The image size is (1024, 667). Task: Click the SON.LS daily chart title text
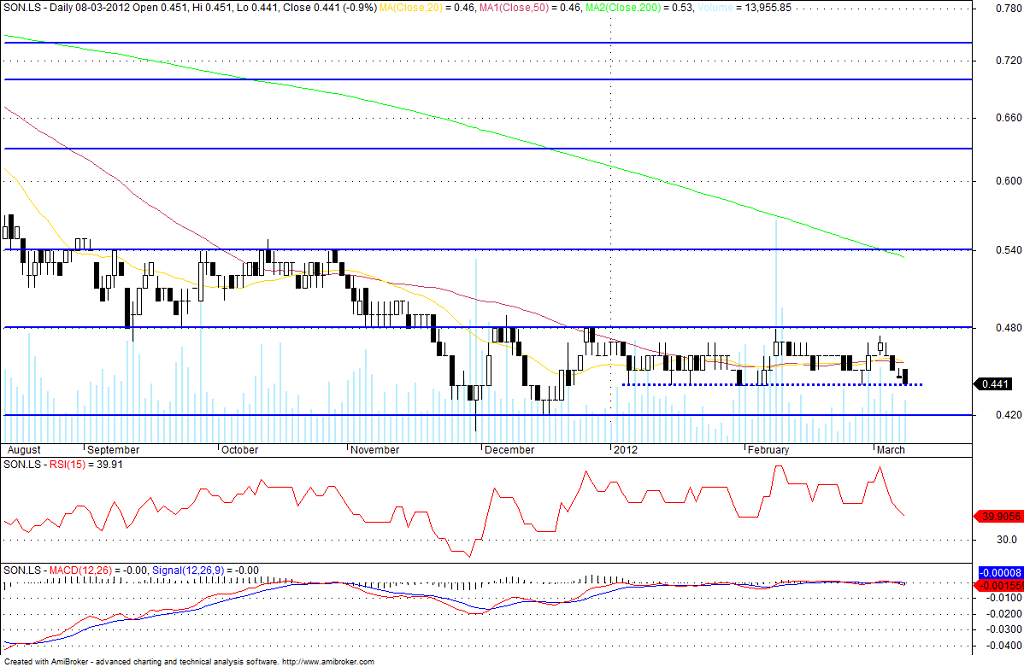coord(190,8)
